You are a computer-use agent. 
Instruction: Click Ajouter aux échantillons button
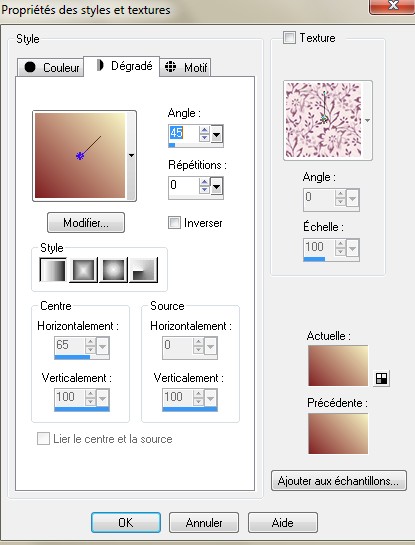pyautogui.click(x=339, y=481)
